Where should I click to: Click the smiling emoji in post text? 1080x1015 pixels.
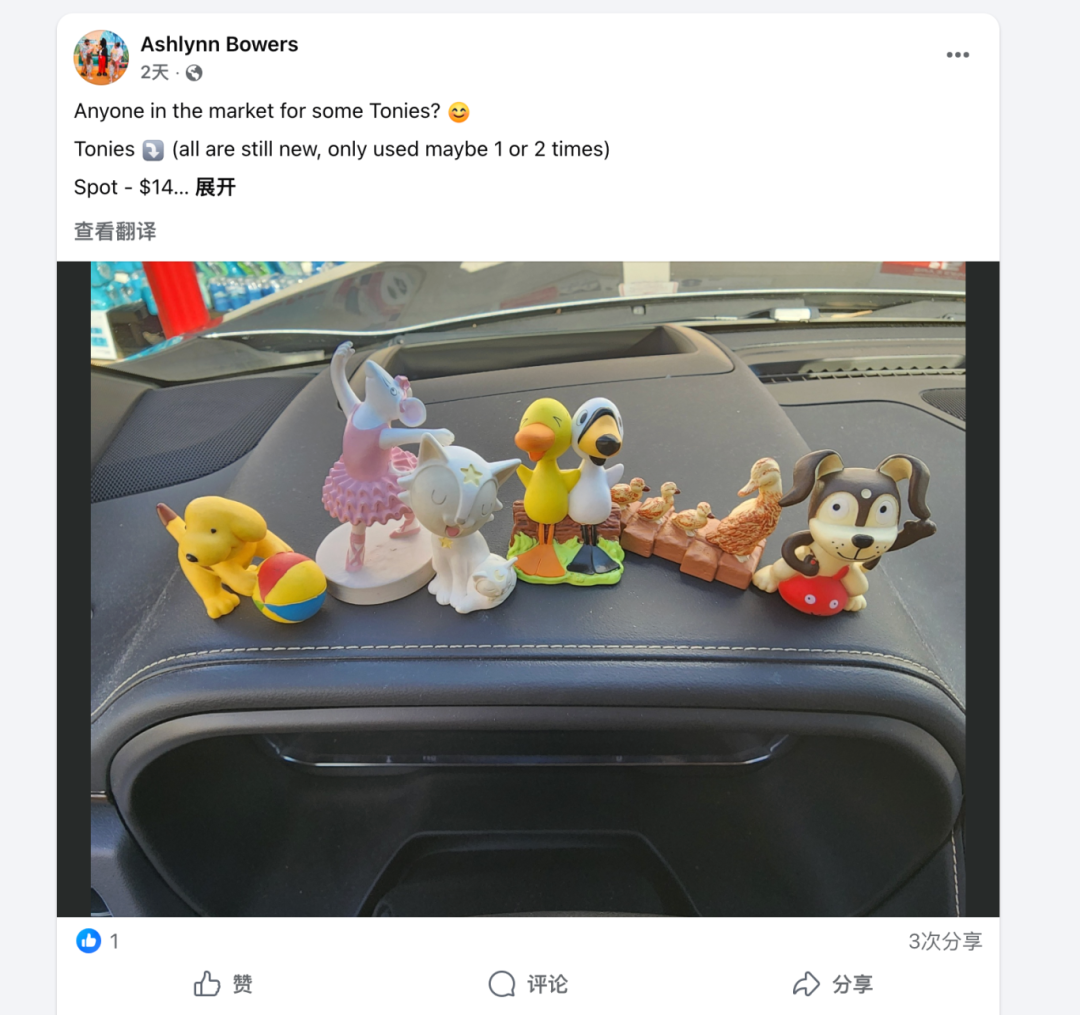[459, 112]
